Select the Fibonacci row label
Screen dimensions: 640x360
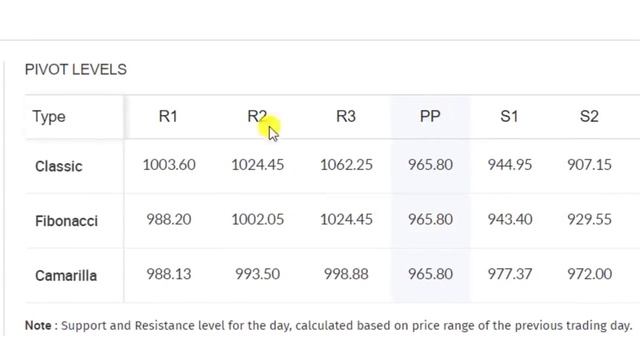pyautogui.click(x=67, y=221)
